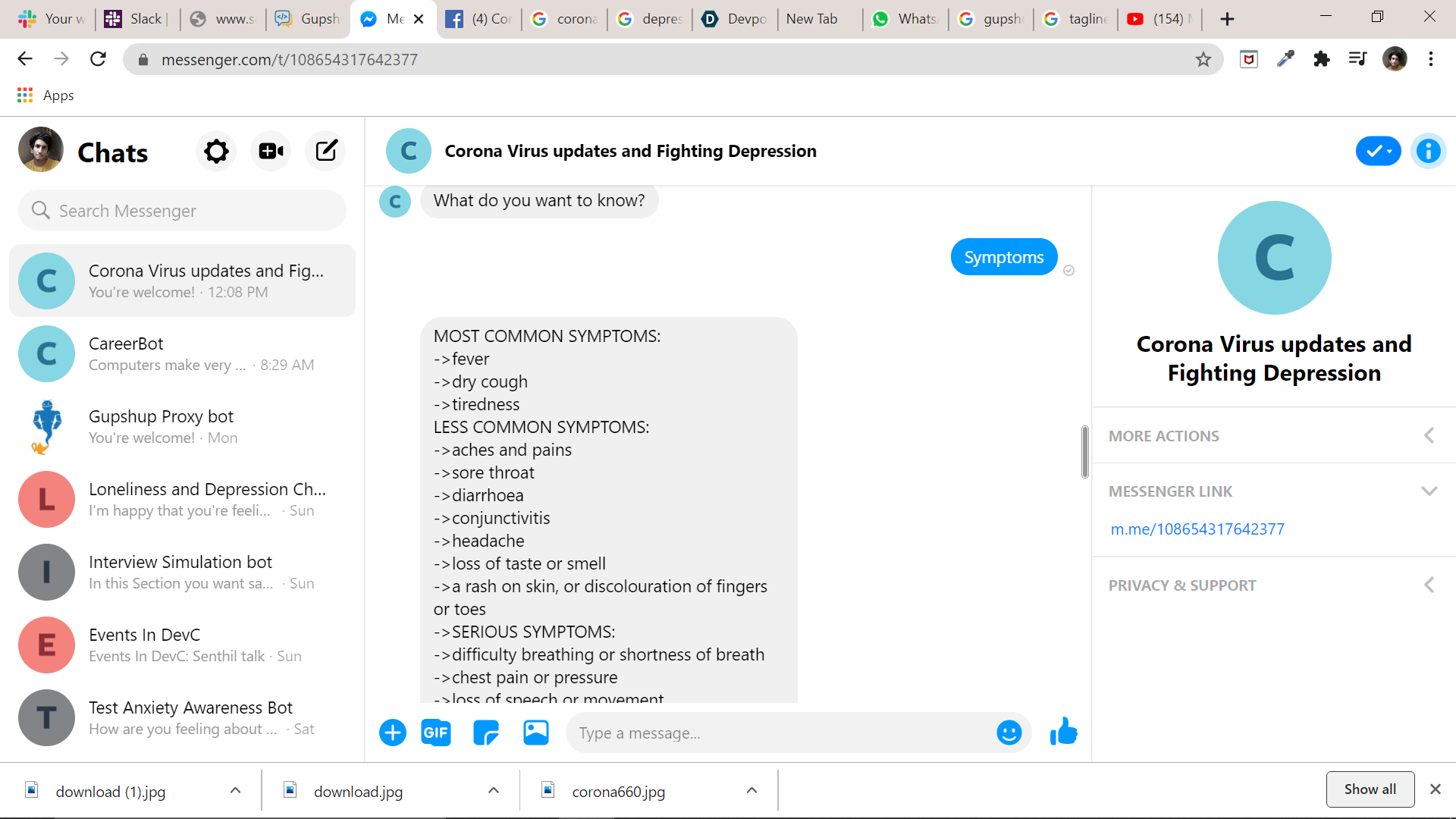Click the GIF picker button

pyautogui.click(x=435, y=733)
